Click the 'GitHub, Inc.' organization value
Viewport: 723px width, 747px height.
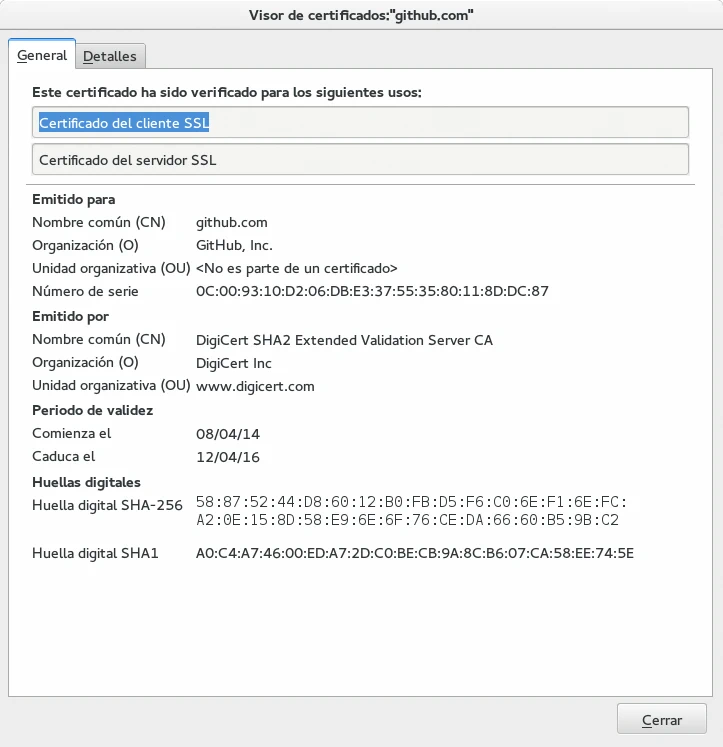click(x=234, y=245)
